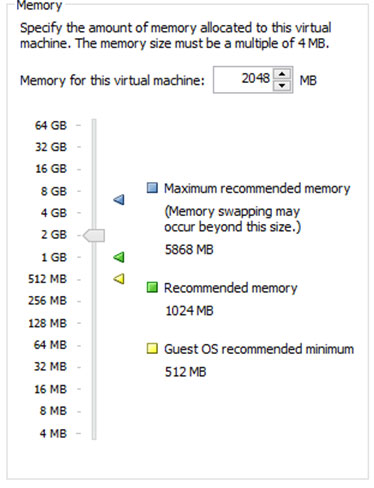
Task: Click the green recommended memory triangle marker
Action: coord(119,257)
